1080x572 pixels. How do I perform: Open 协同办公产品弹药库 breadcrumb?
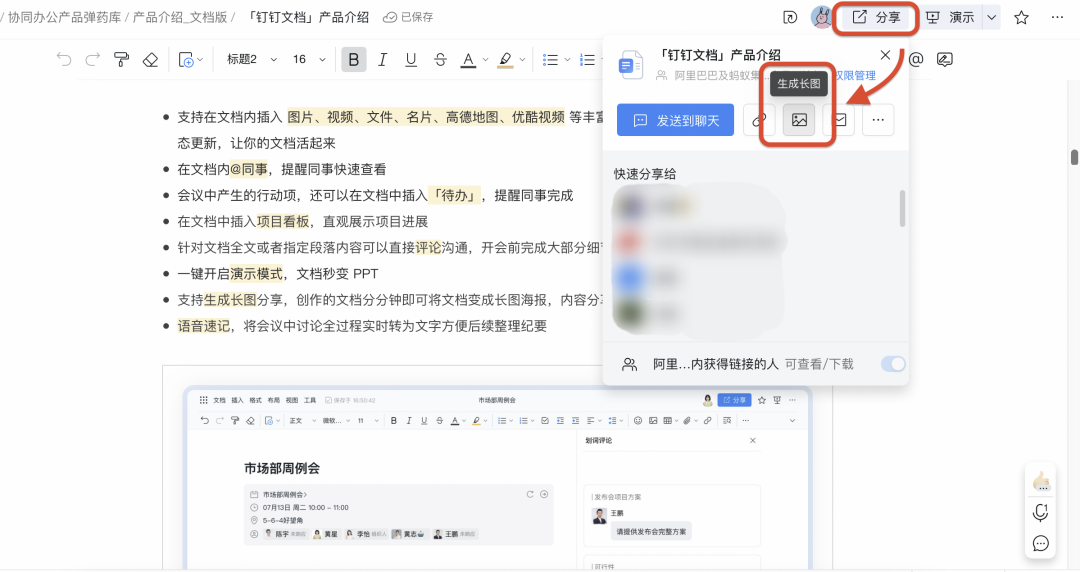pos(64,17)
